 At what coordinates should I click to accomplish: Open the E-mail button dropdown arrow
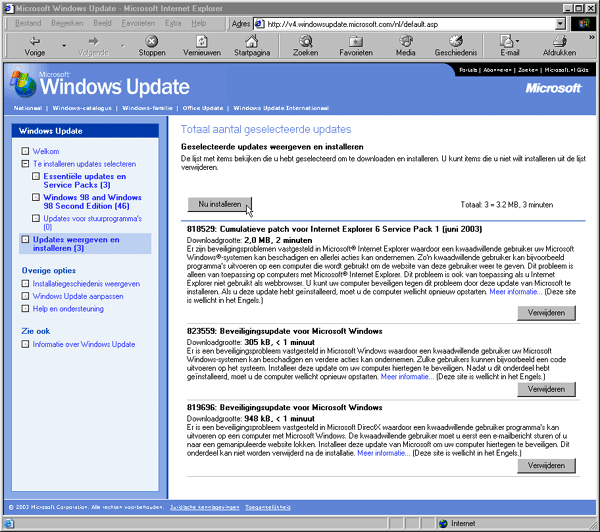[x=517, y=41]
